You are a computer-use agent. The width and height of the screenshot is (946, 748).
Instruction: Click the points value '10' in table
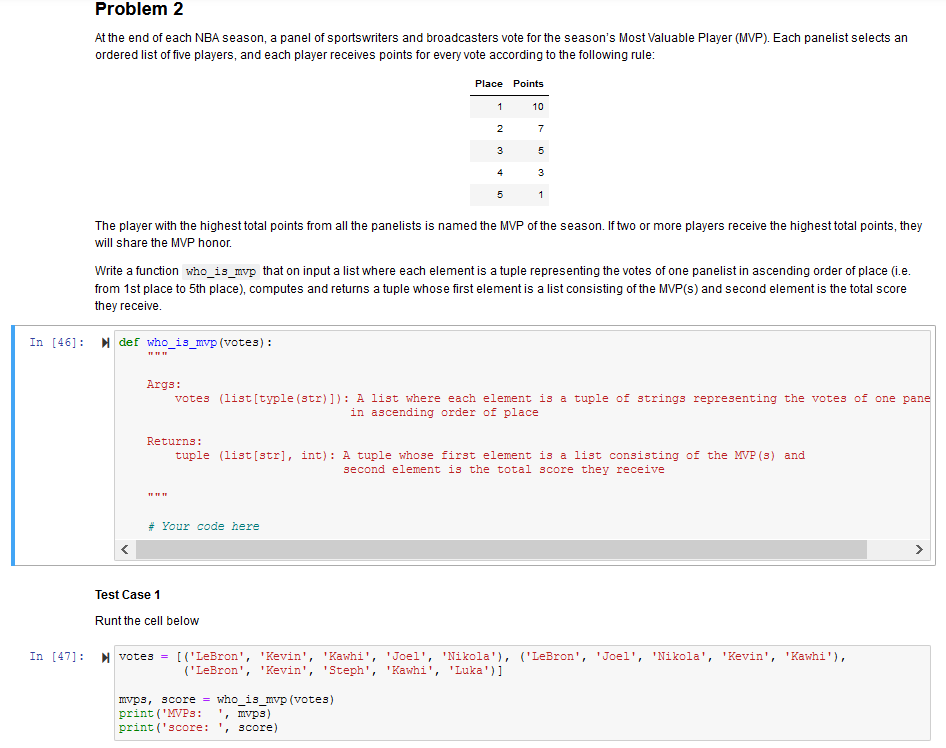(x=538, y=107)
